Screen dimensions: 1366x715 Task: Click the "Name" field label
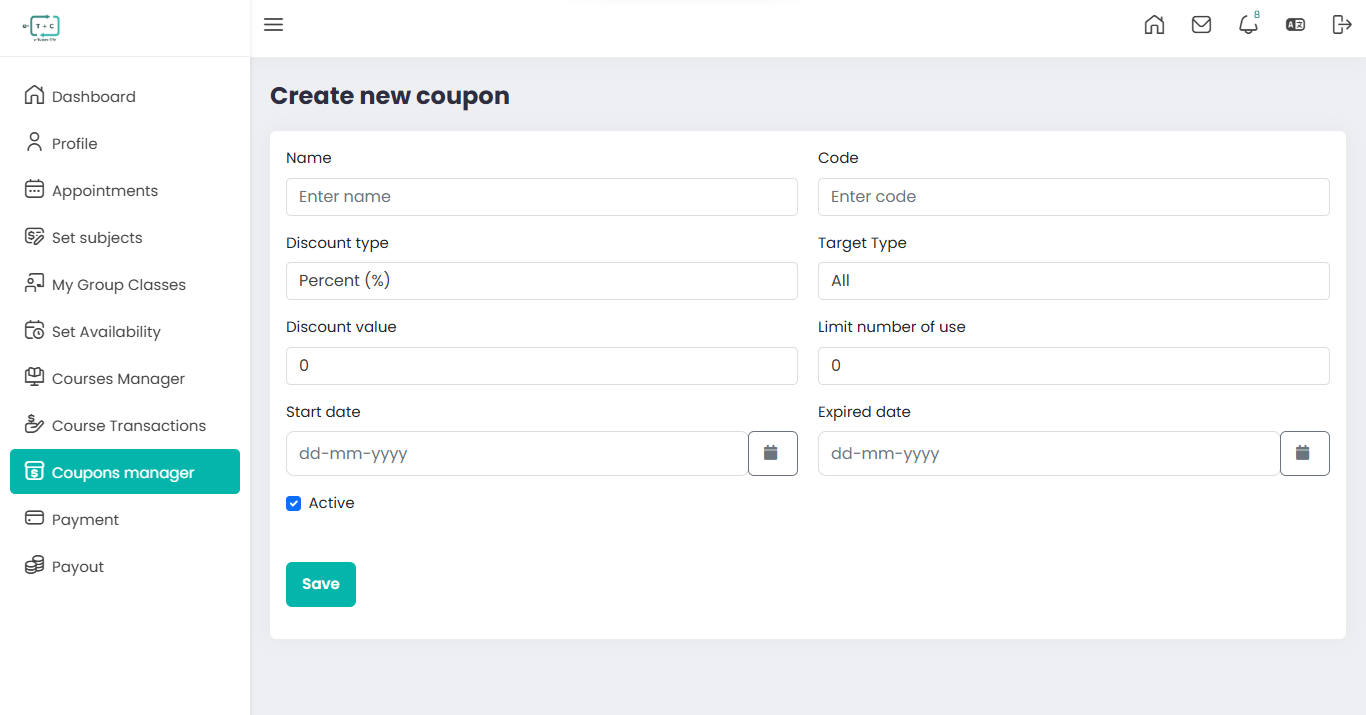point(309,158)
